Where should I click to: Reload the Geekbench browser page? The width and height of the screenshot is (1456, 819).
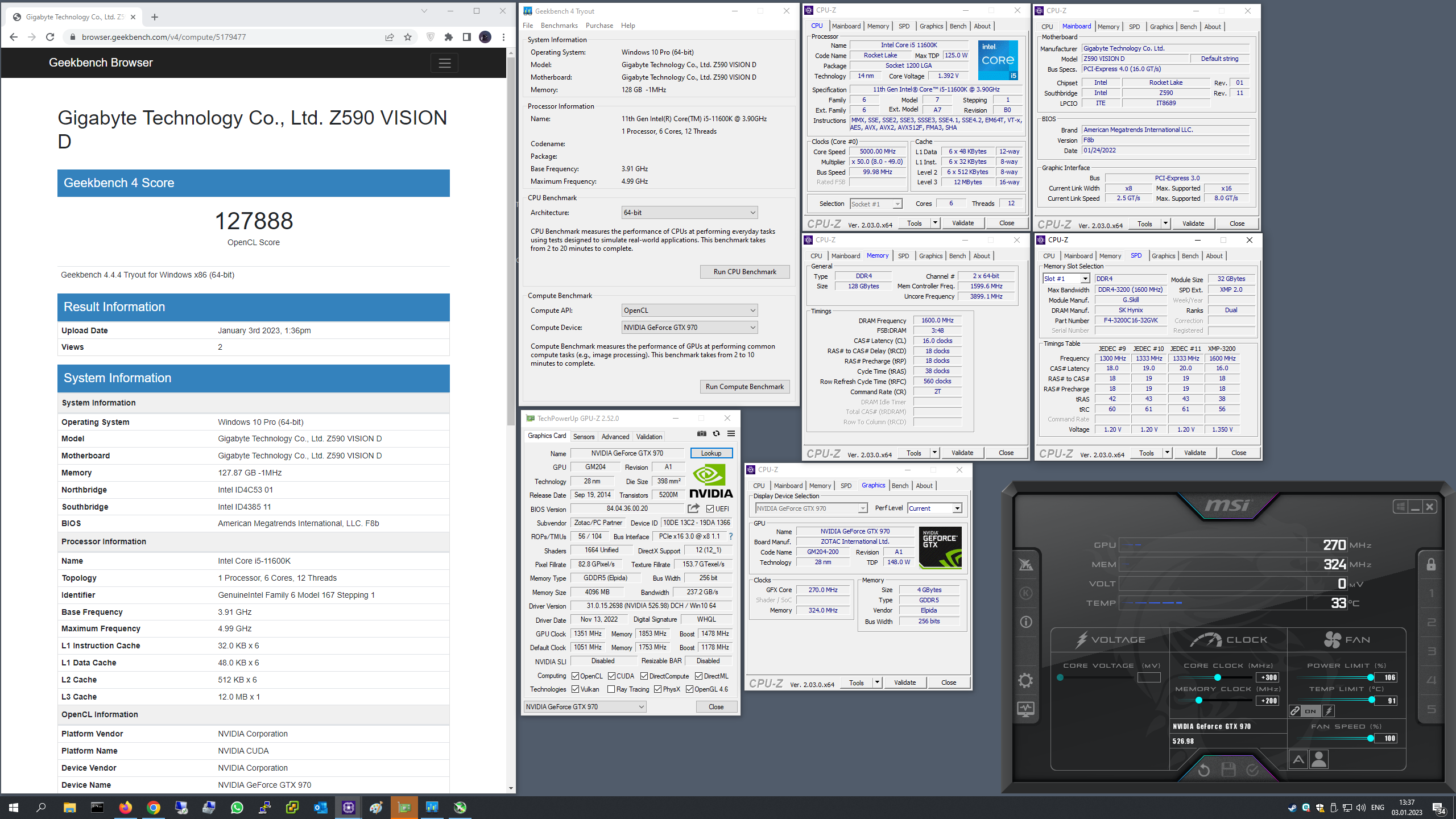[x=50, y=37]
